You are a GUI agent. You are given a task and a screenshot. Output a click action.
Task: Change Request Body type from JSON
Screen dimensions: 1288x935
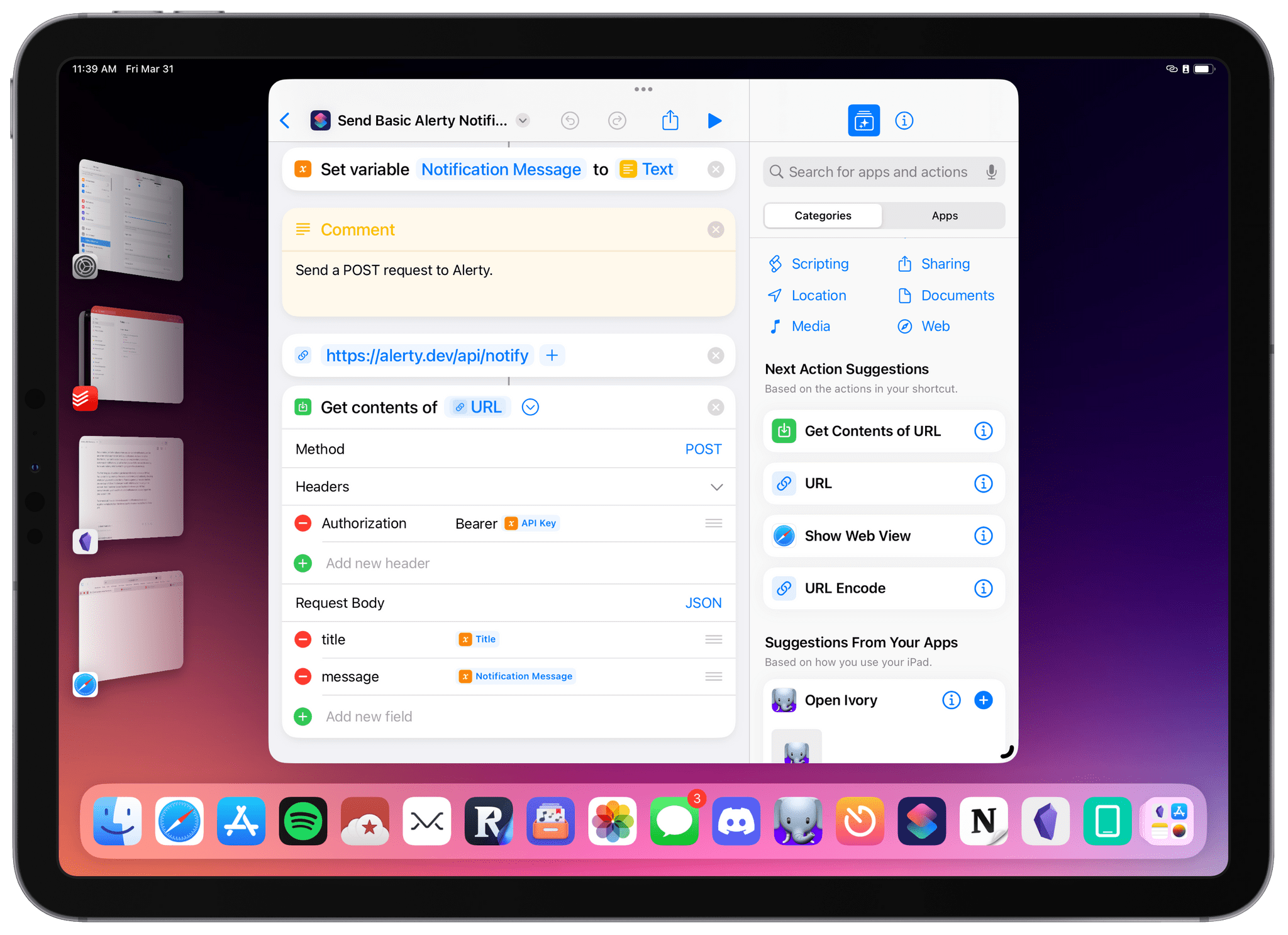tap(703, 603)
